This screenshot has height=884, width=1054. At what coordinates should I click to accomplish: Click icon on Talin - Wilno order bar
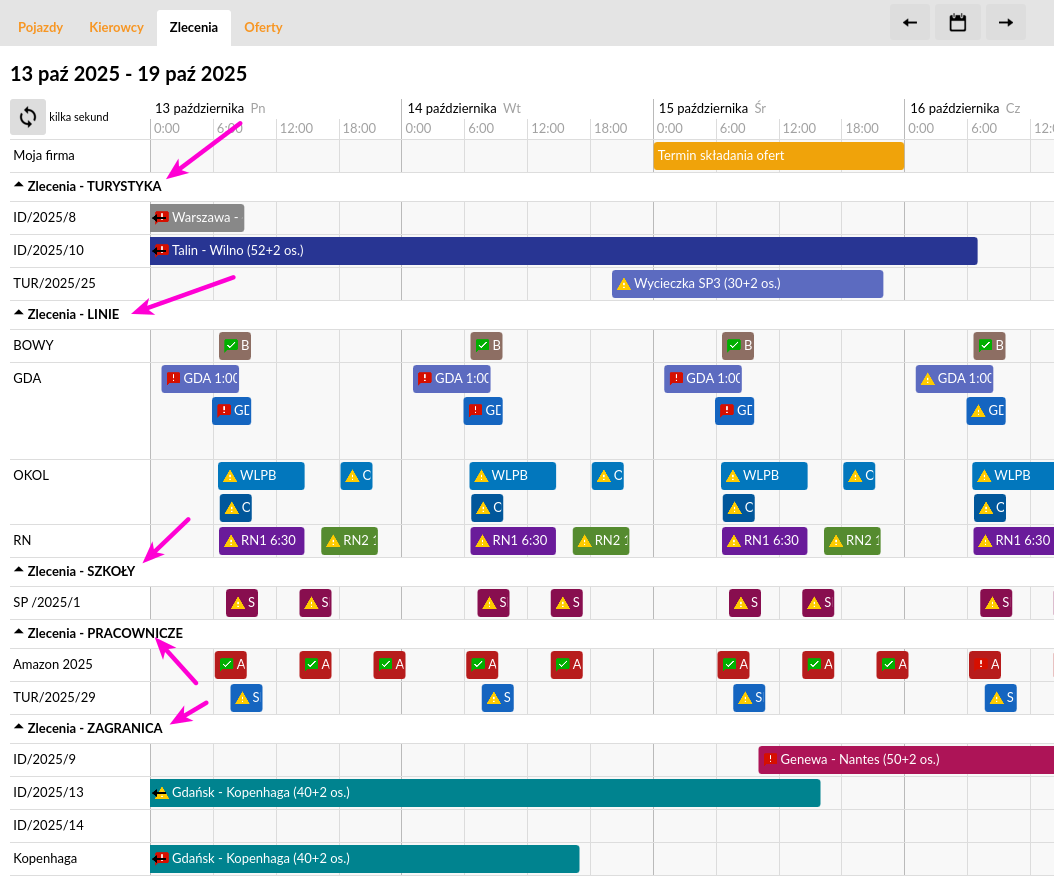click(x=161, y=251)
